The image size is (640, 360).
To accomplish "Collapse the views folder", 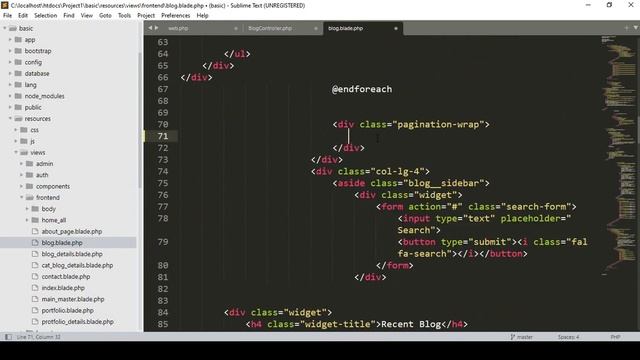I will click(16, 152).
